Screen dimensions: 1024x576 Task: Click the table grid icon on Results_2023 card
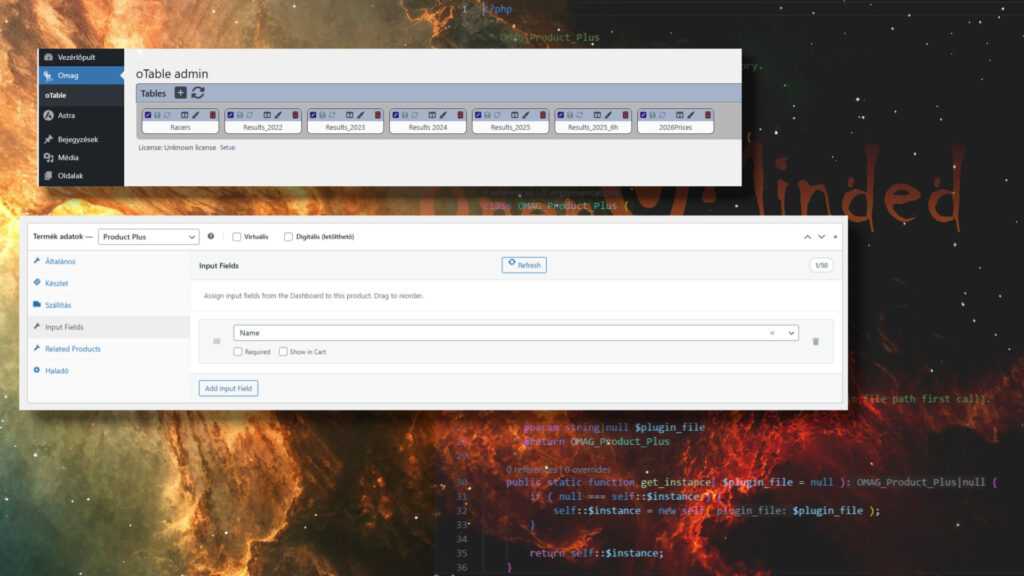pyautogui.click(x=349, y=115)
